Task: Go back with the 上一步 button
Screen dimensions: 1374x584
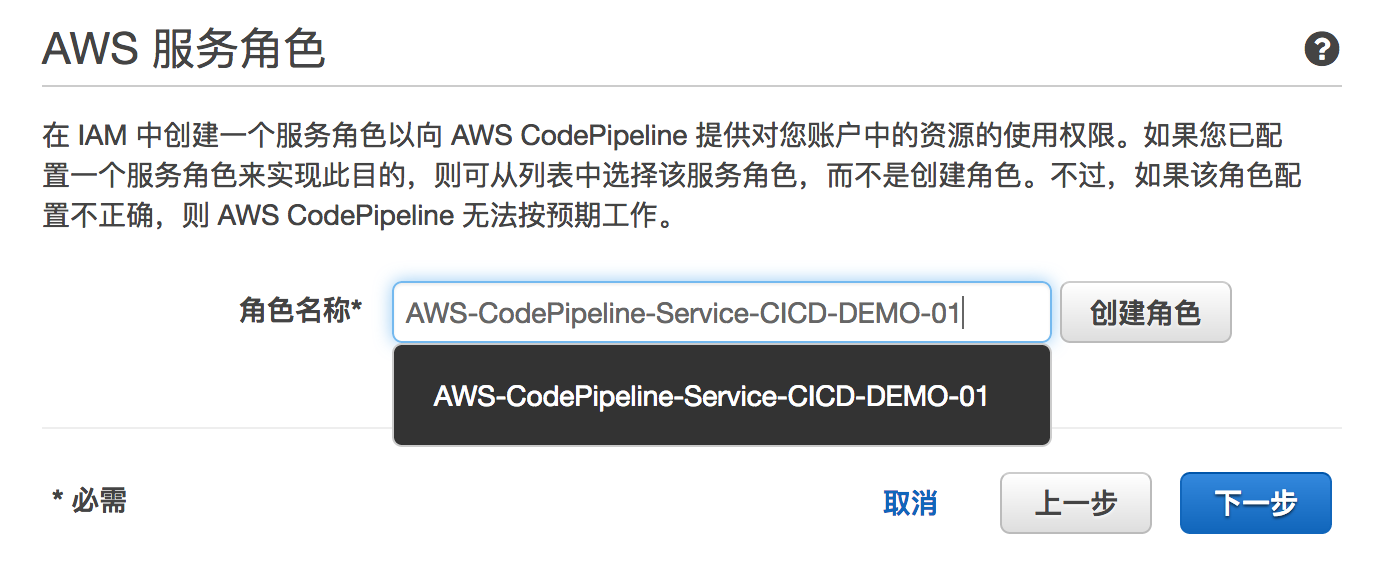Action: coord(1075,503)
